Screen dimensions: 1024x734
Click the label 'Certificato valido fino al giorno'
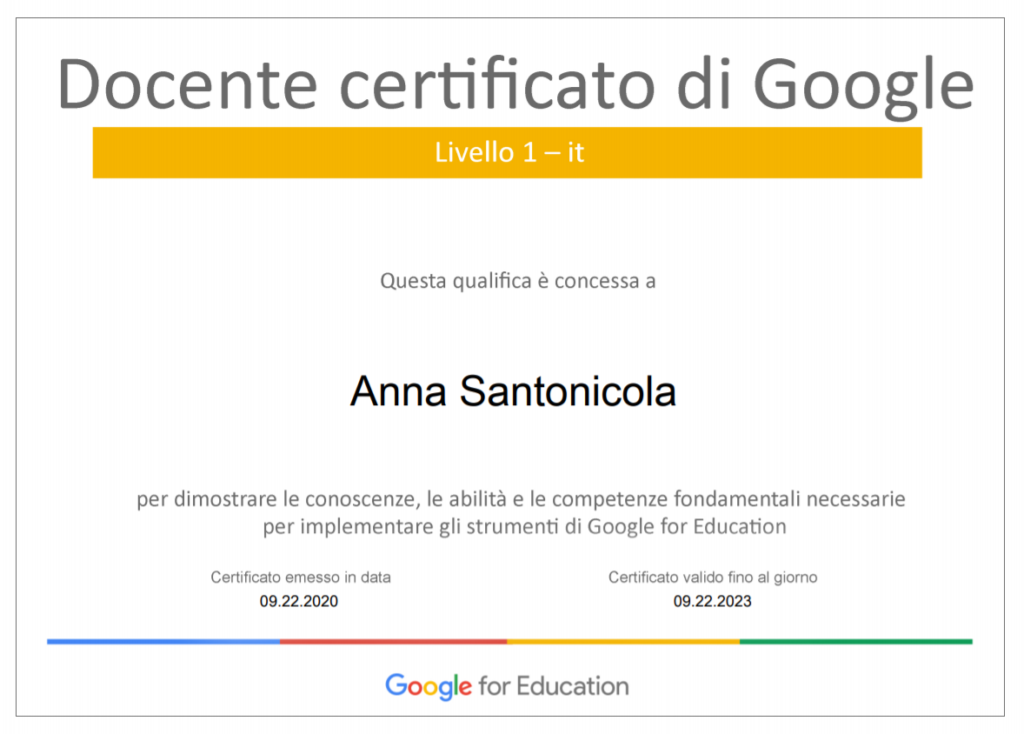712,577
